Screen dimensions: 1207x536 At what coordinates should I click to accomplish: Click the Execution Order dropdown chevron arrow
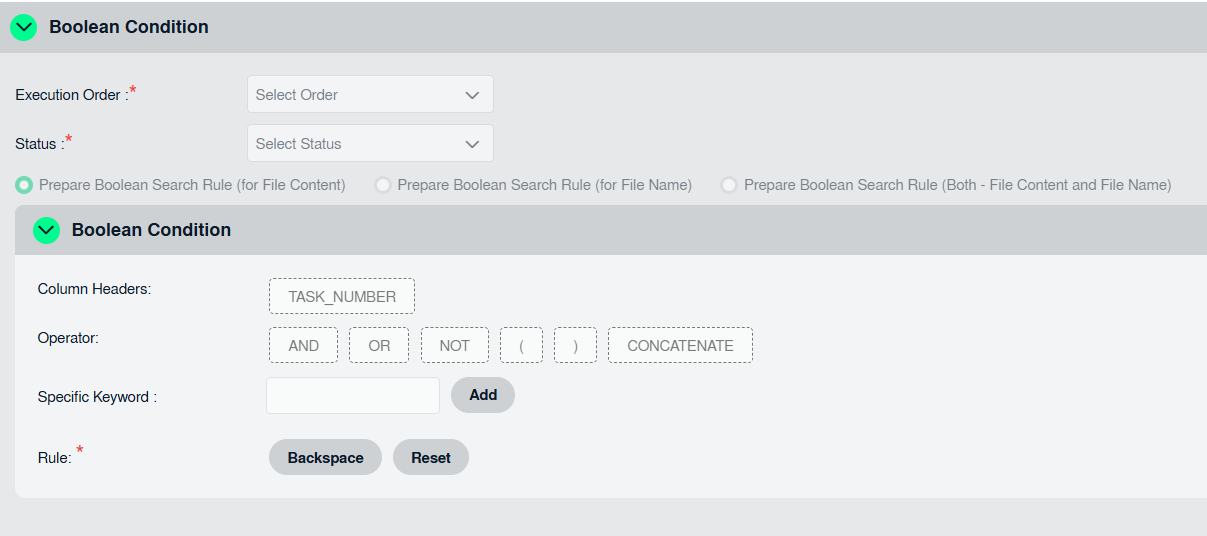click(x=472, y=95)
